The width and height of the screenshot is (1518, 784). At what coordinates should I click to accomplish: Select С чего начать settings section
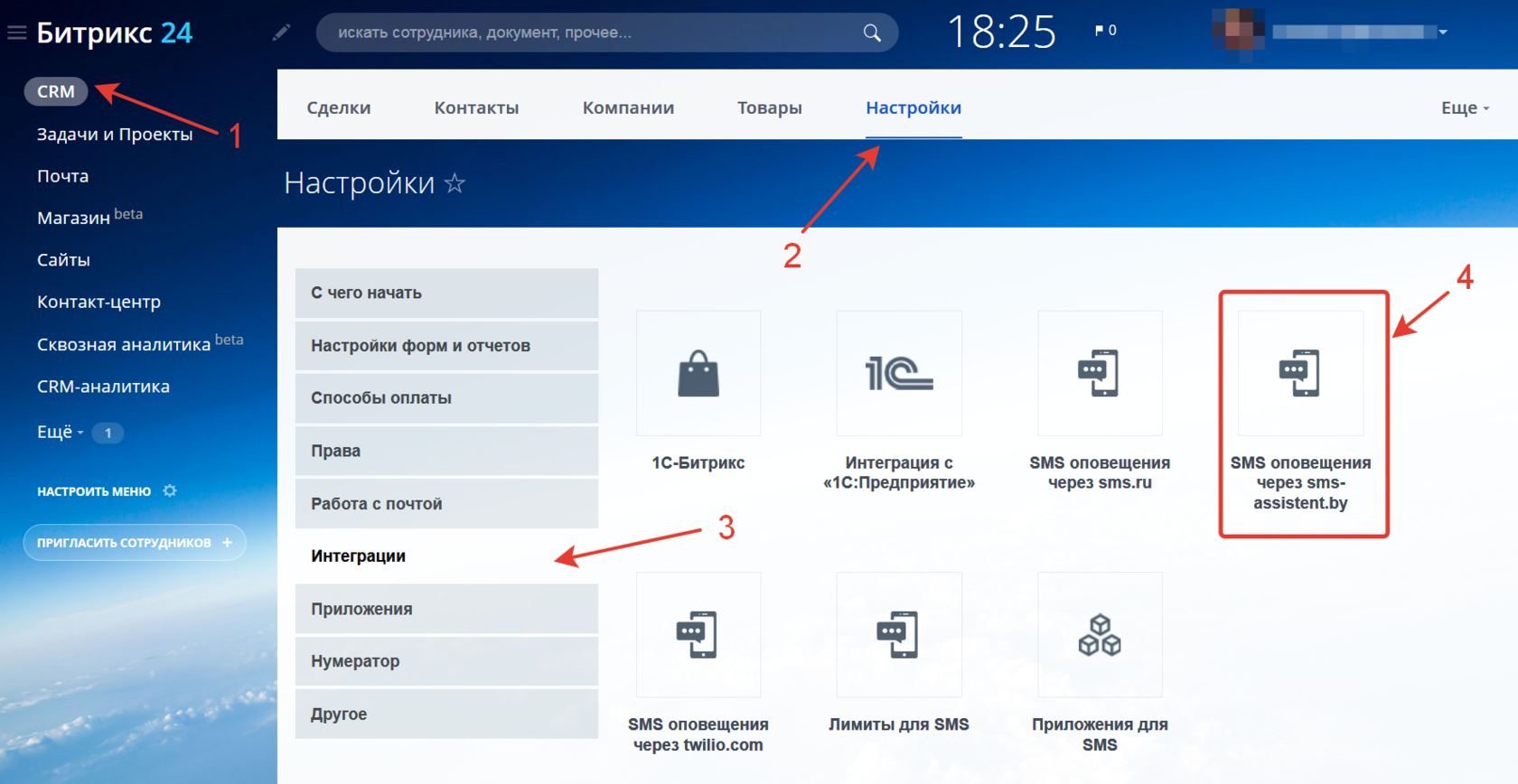(x=446, y=293)
